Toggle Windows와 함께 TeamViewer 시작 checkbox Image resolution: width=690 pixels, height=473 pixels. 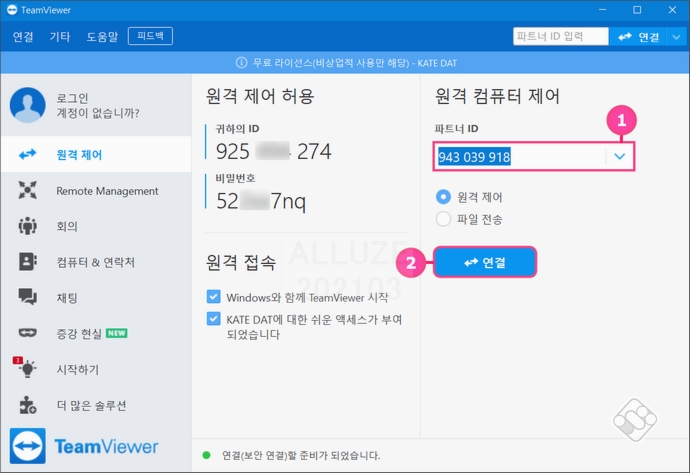[x=213, y=297]
